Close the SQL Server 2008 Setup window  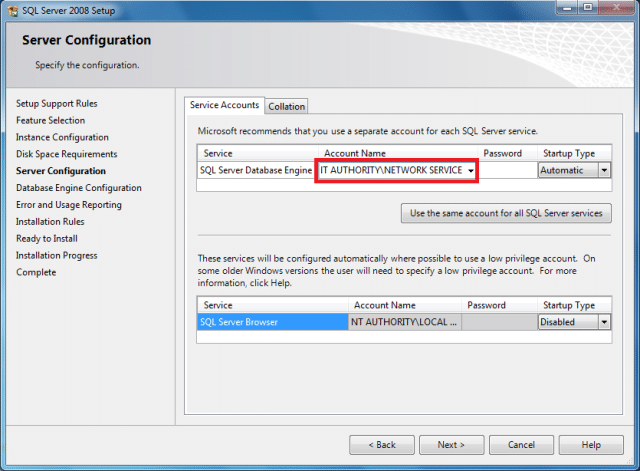coord(617,7)
